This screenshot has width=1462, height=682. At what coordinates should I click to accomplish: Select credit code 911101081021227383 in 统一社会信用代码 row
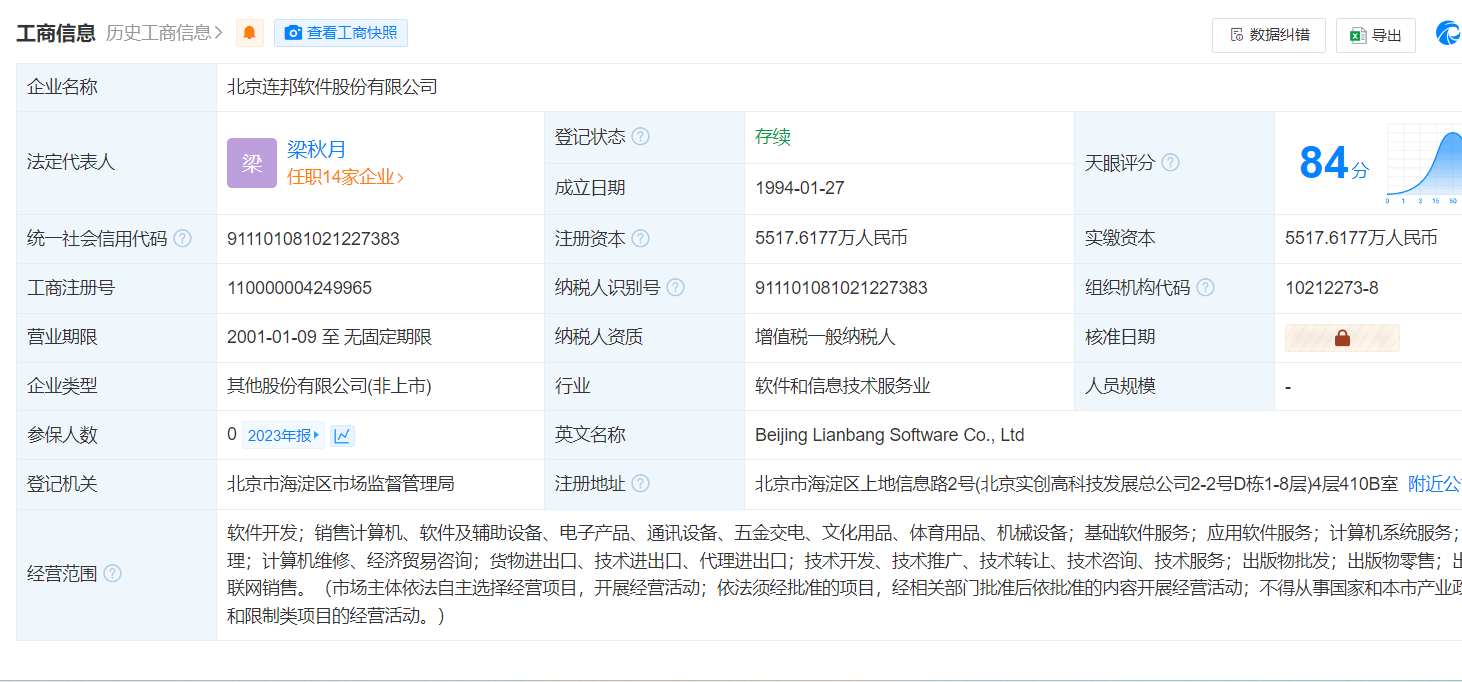click(313, 239)
